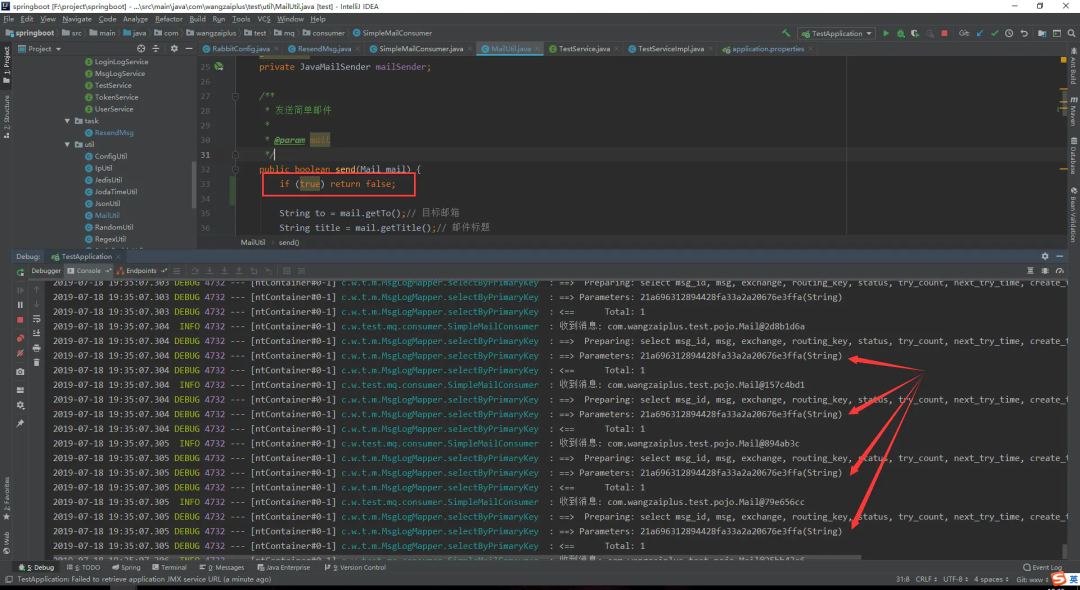Commit changes with the green checkmark icon
Image resolution: width=1080 pixels, height=590 pixels.
coord(995,33)
